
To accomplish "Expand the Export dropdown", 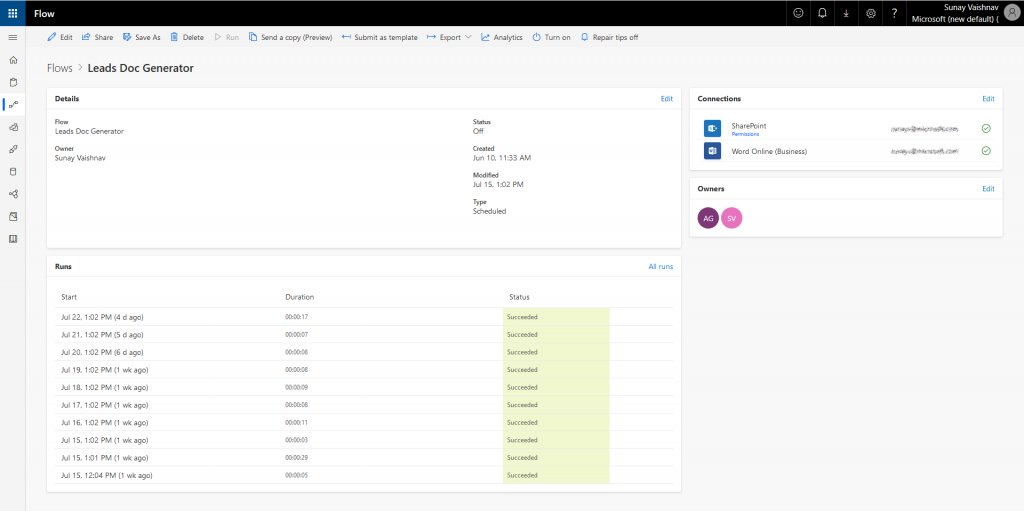I will (x=449, y=37).
